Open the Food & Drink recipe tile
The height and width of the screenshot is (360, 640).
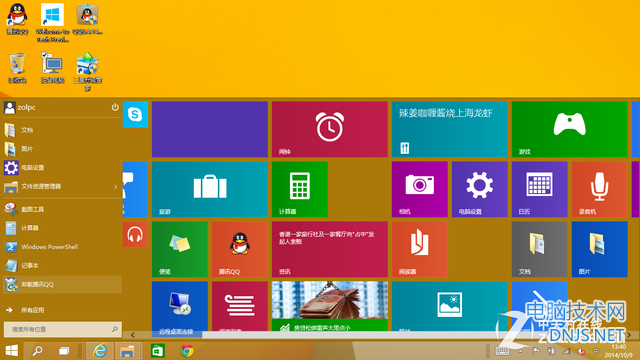pos(450,129)
